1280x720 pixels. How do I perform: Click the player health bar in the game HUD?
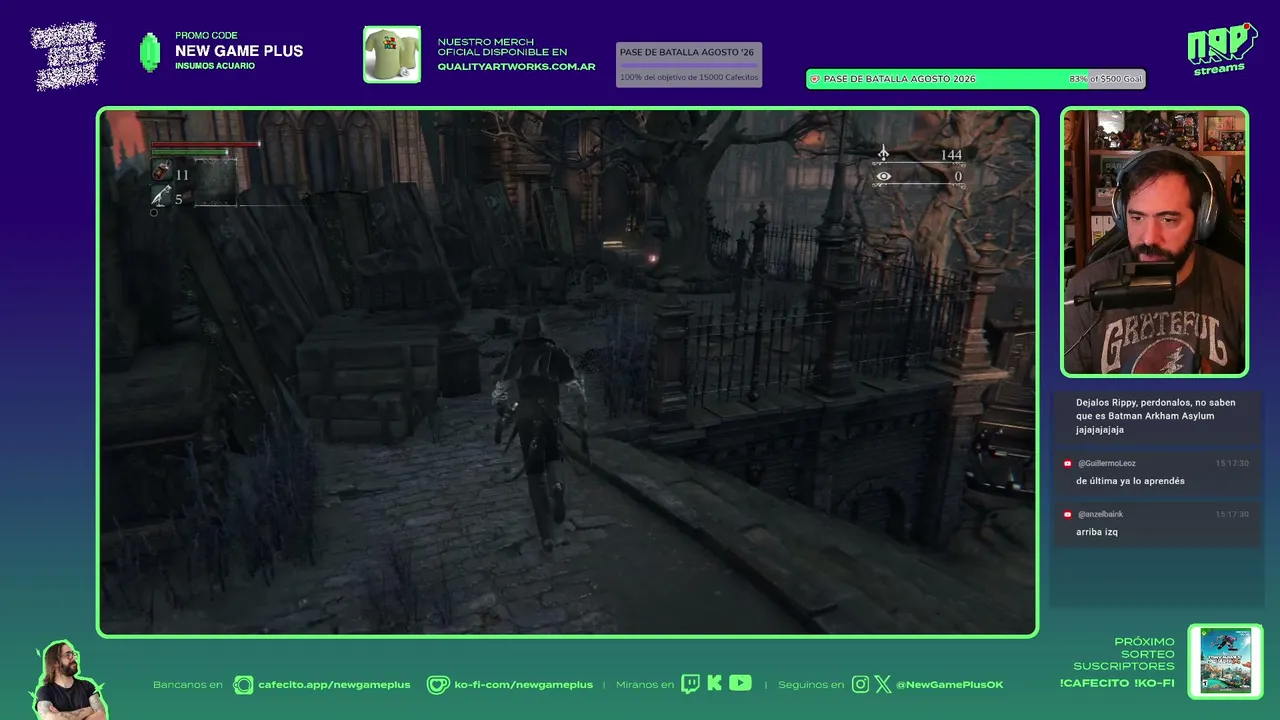(205, 146)
